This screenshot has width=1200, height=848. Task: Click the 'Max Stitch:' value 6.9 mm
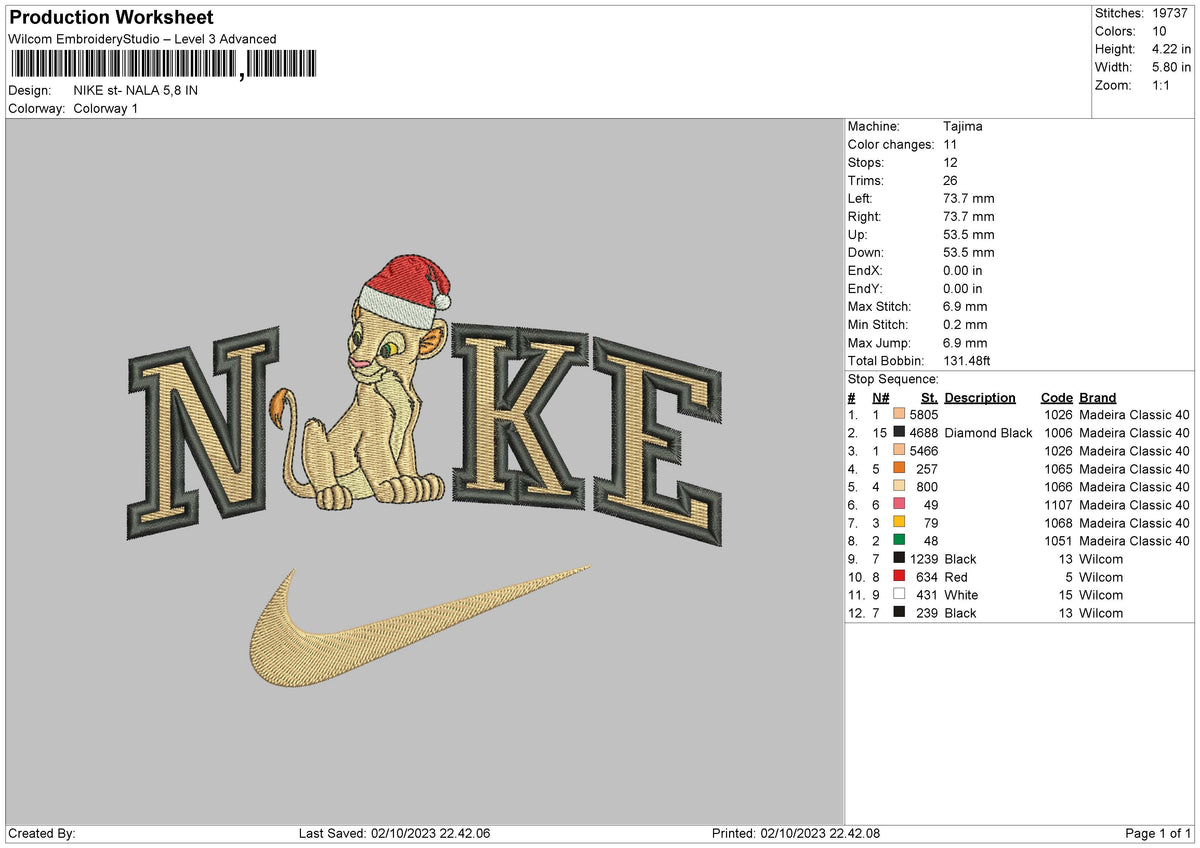point(965,307)
